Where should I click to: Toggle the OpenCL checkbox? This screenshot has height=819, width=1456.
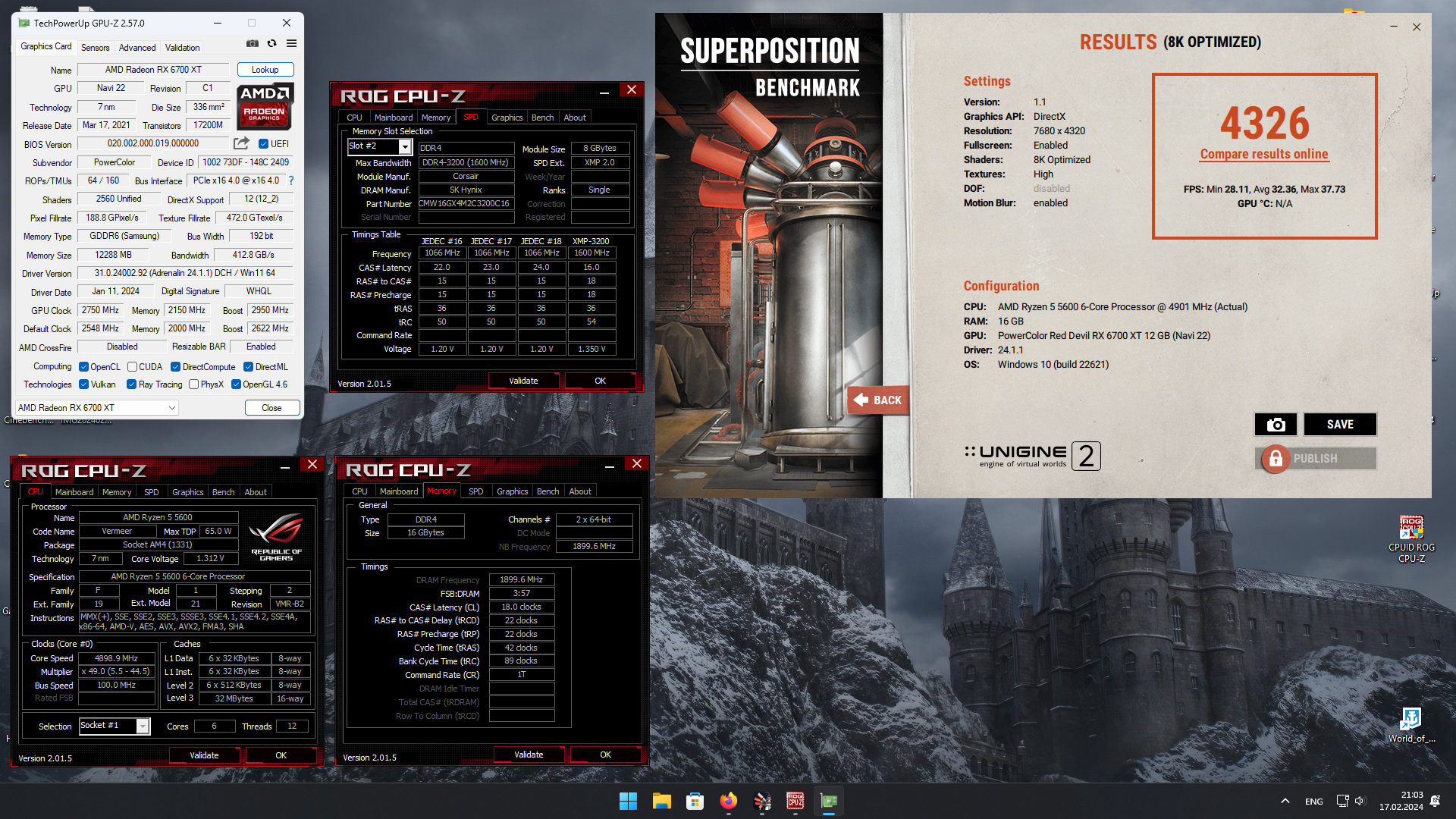coord(83,367)
